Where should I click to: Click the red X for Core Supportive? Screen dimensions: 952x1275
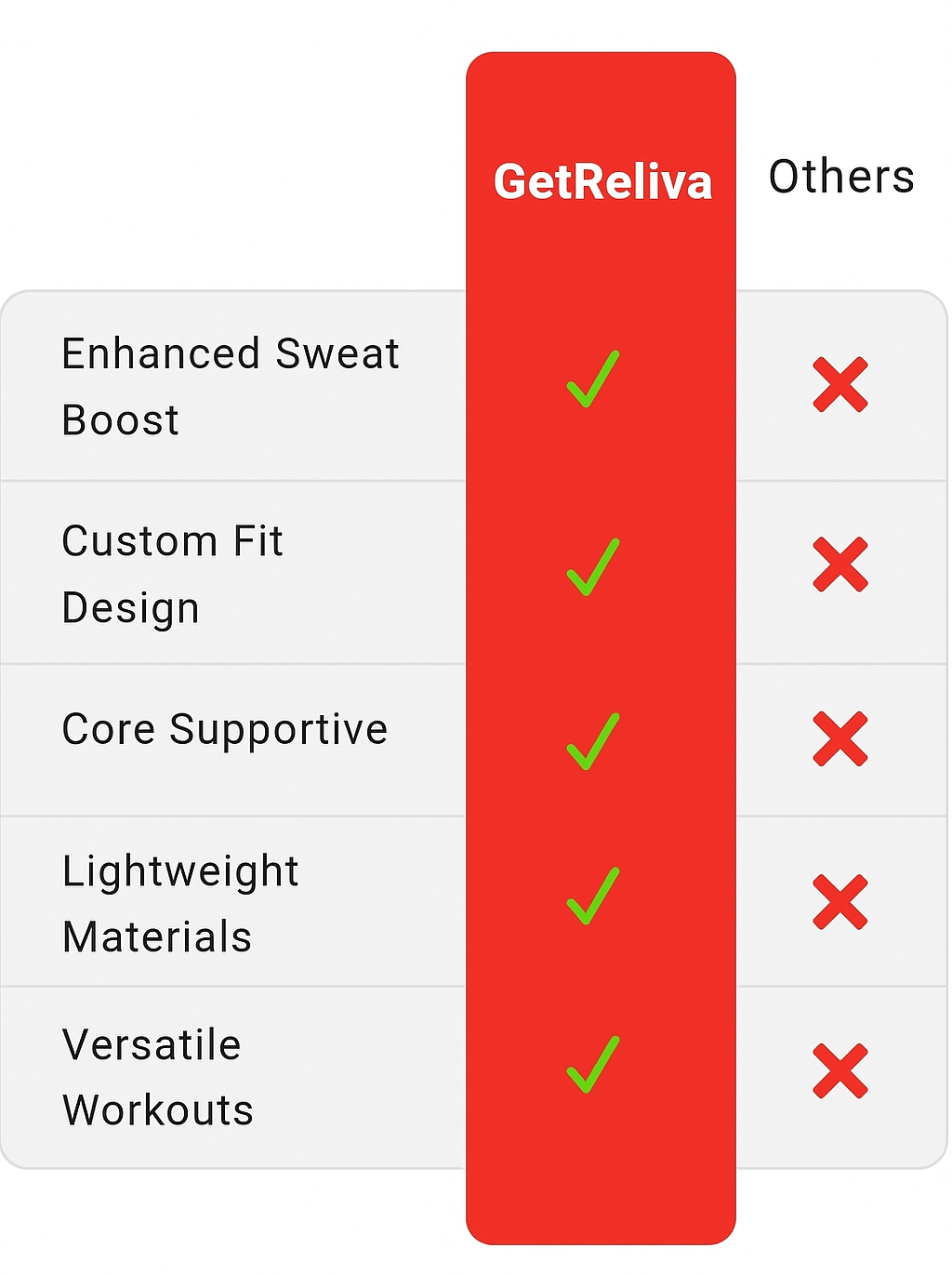840,739
